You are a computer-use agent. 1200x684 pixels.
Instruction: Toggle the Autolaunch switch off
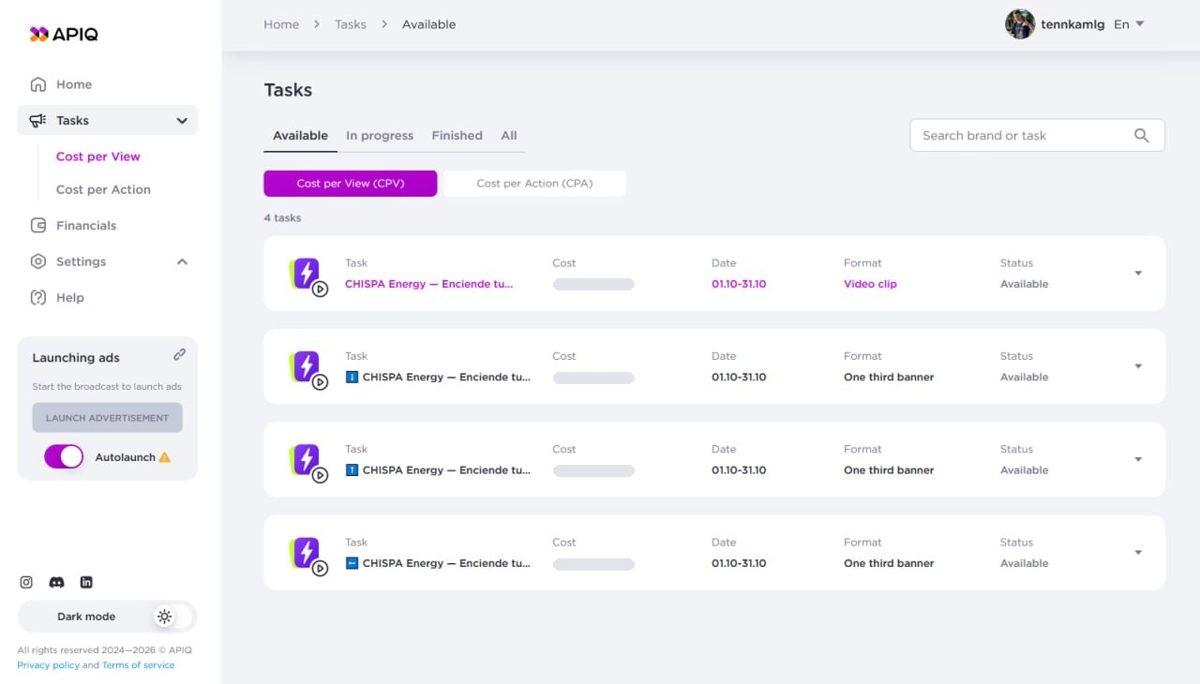pyautogui.click(x=64, y=456)
